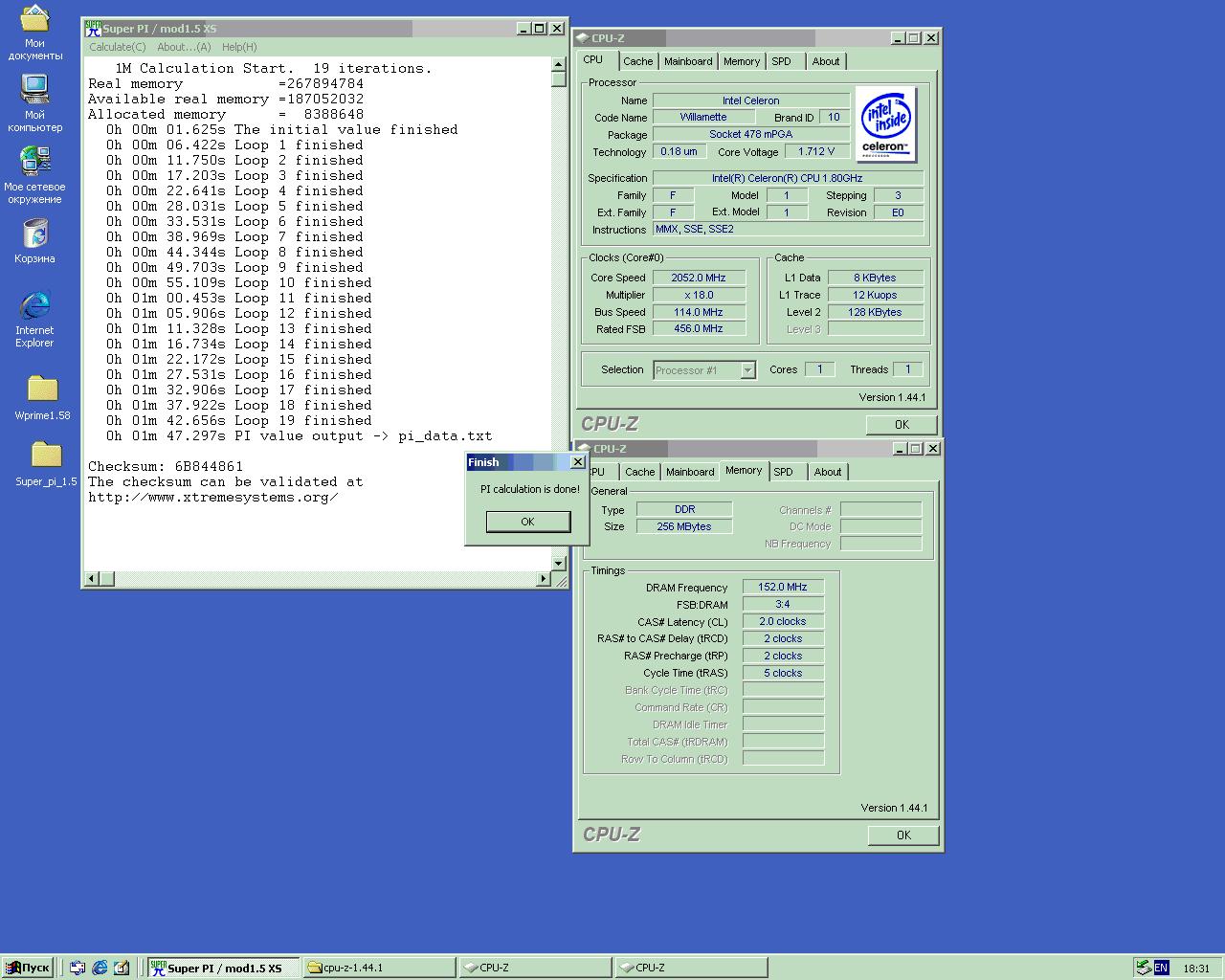The width and height of the screenshot is (1225, 980).
Task: Click the EN language indicator in tray
Action: coord(1161,968)
